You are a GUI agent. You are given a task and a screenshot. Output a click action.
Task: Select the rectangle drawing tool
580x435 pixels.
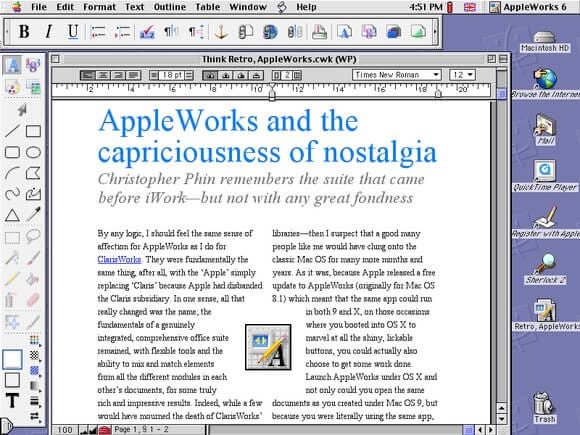click(33, 131)
